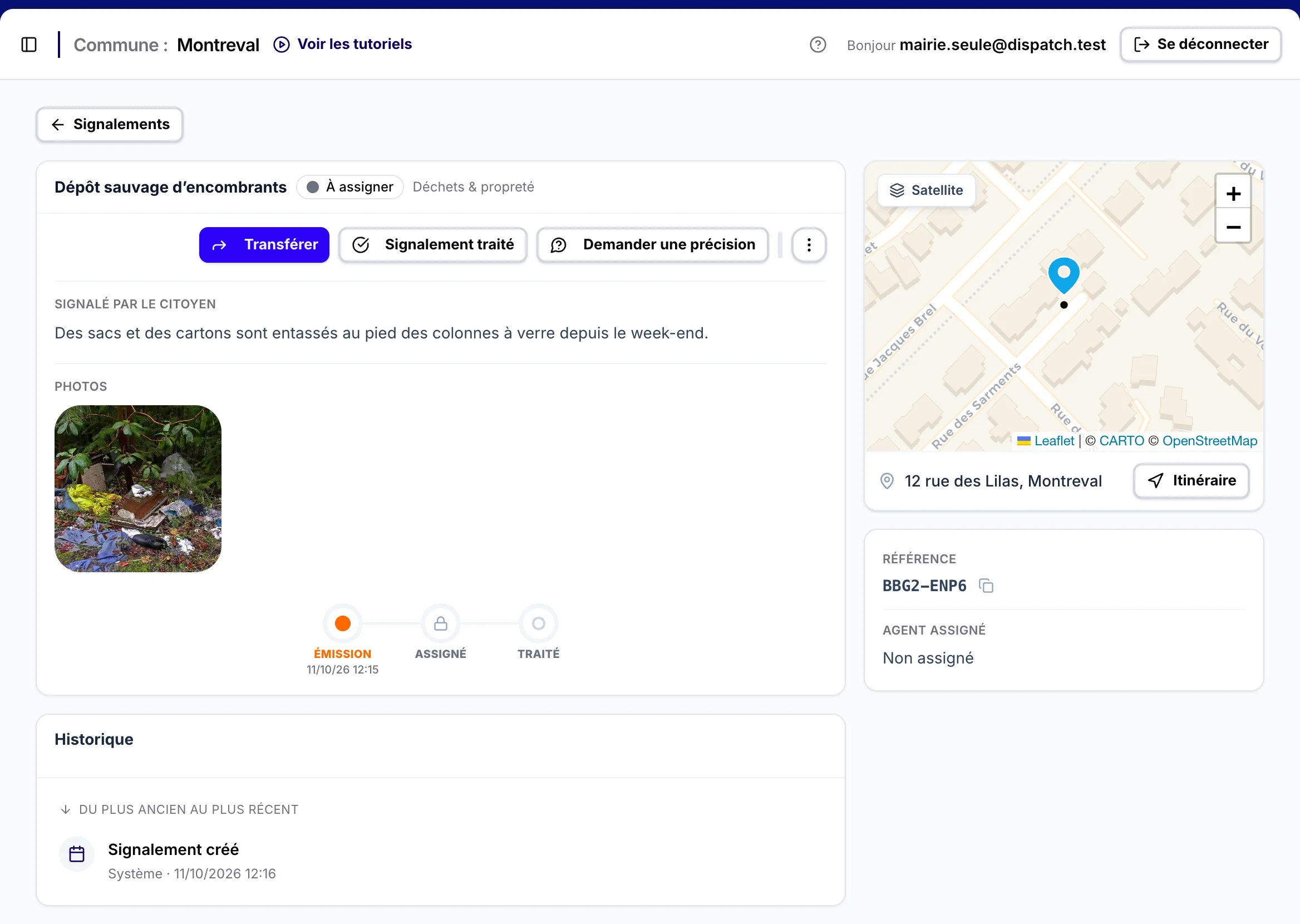Click the Transférer button
The height and width of the screenshot is (924, 1300).
(264, 245)
